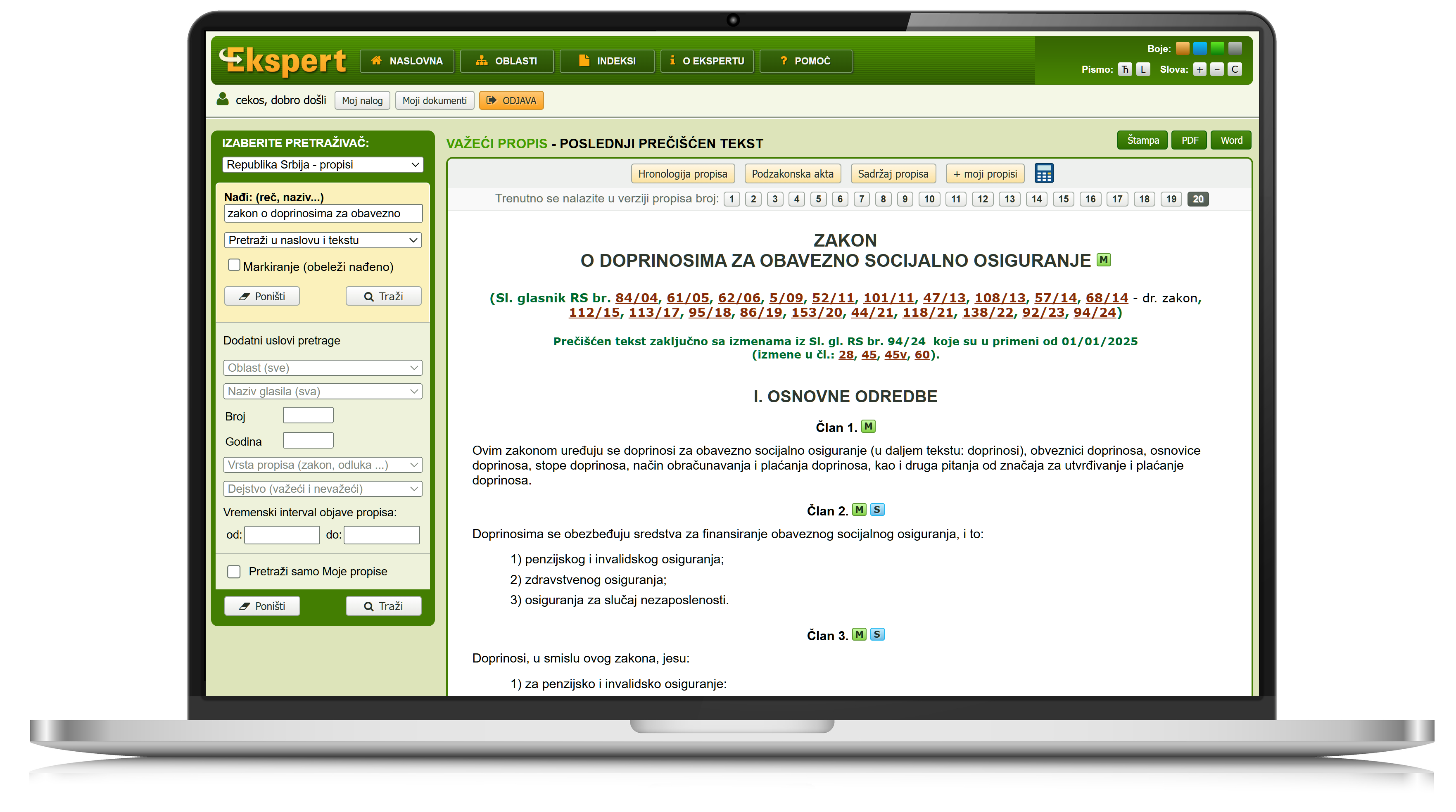Jump to amended article 60 link

922,355
